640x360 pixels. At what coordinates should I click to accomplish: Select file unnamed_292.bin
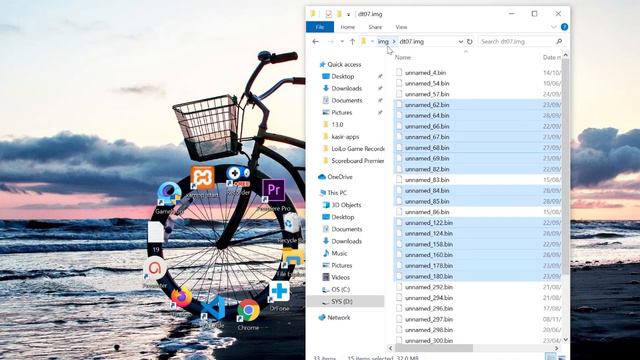(429, 287)
